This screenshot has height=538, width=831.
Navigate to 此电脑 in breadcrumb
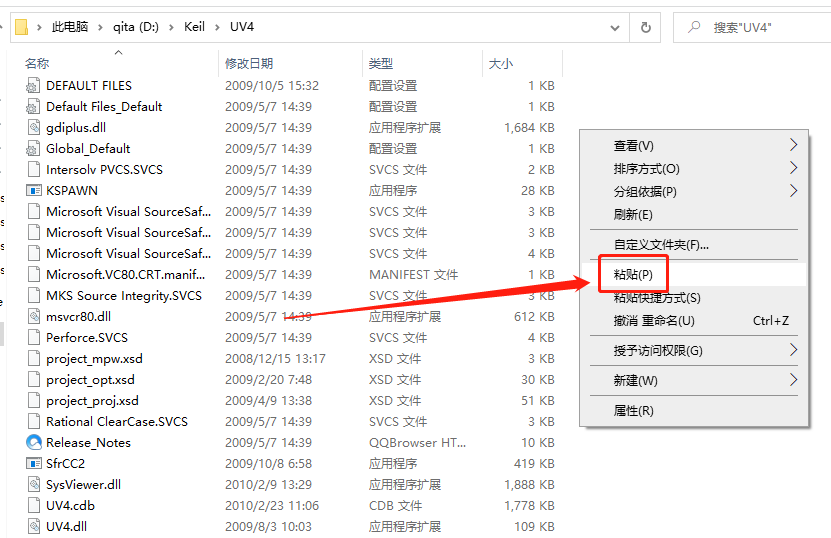tap(70, 27)
